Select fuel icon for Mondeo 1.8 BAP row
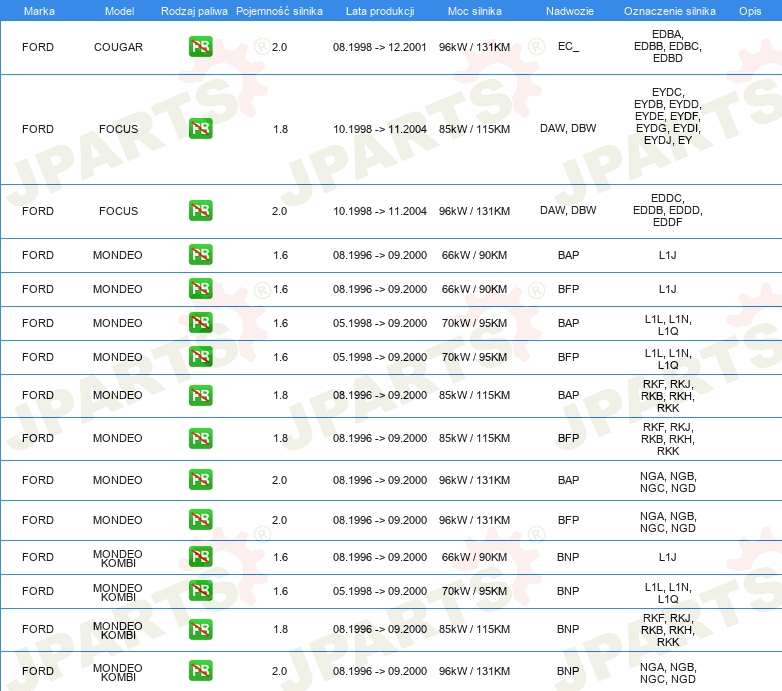The height and width of the screenshot is (691, 782). [x=200, y=395]
